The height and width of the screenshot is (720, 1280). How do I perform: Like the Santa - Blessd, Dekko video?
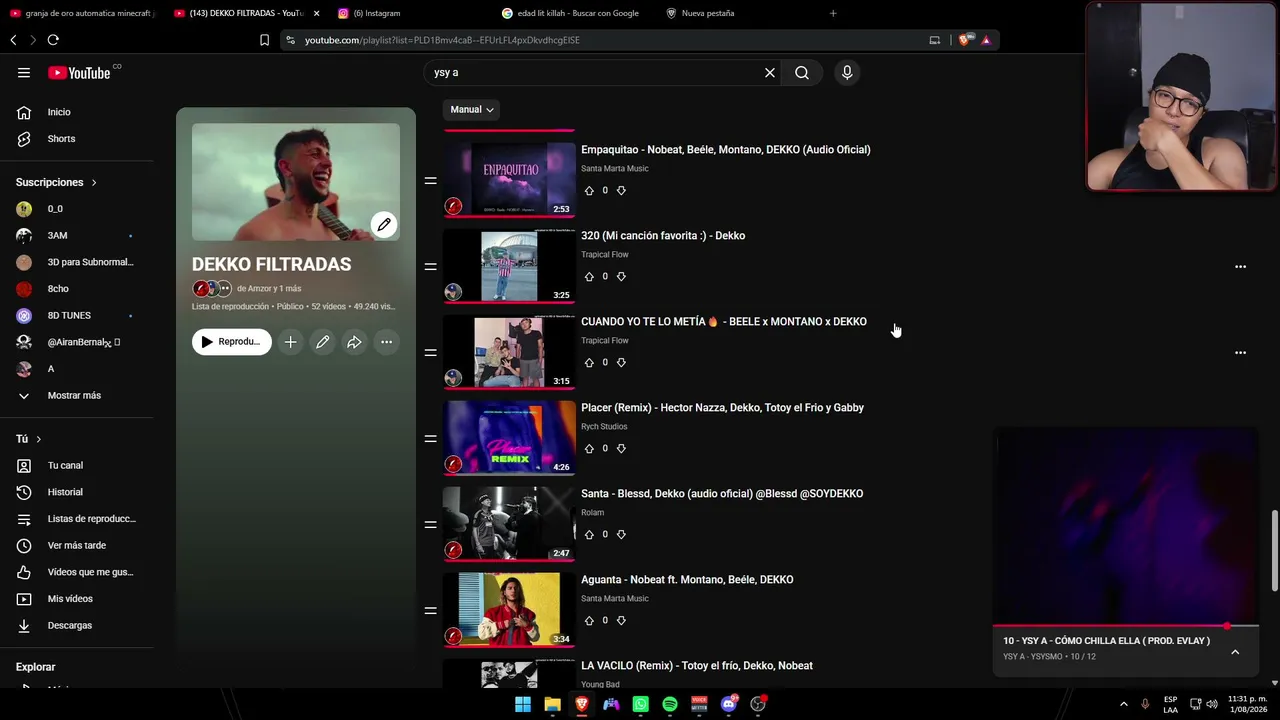(589, 535)
